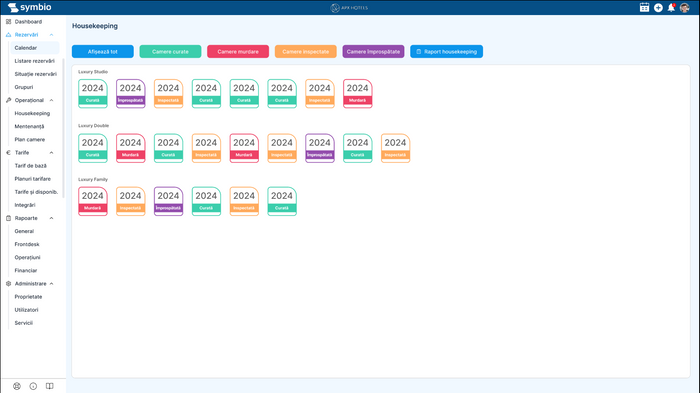Viewport: 700px width, 393px height.
Task: Open Tarife și disponib.
Action: pyautogui.click(x=36, y=192)
